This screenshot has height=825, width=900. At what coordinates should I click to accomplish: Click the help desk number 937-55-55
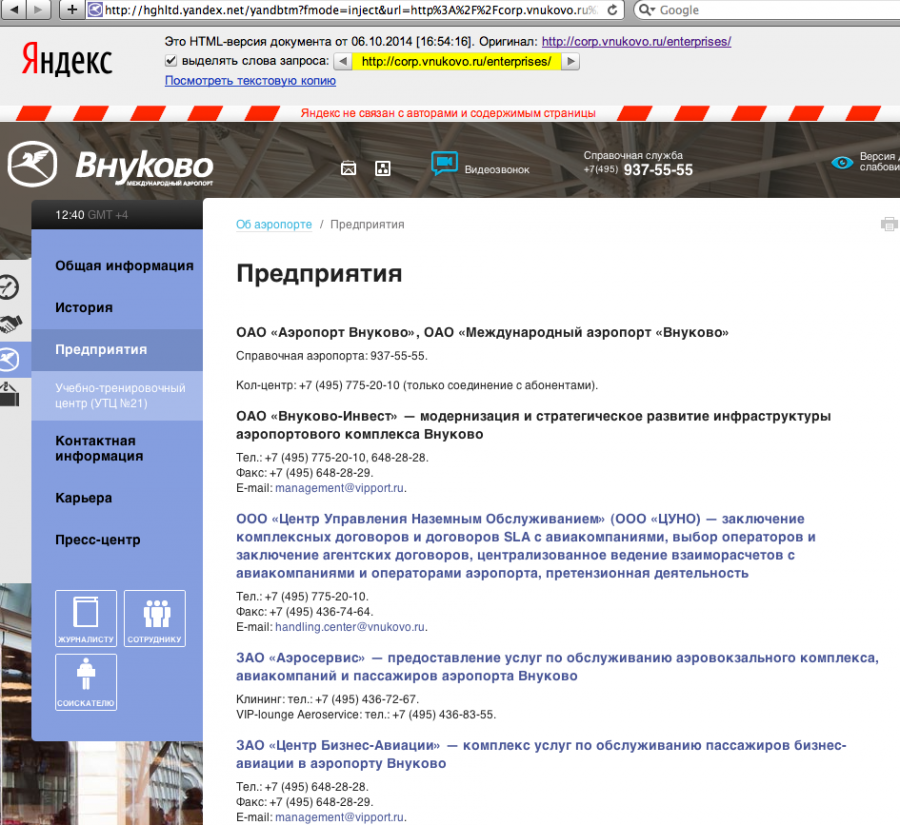658,170
